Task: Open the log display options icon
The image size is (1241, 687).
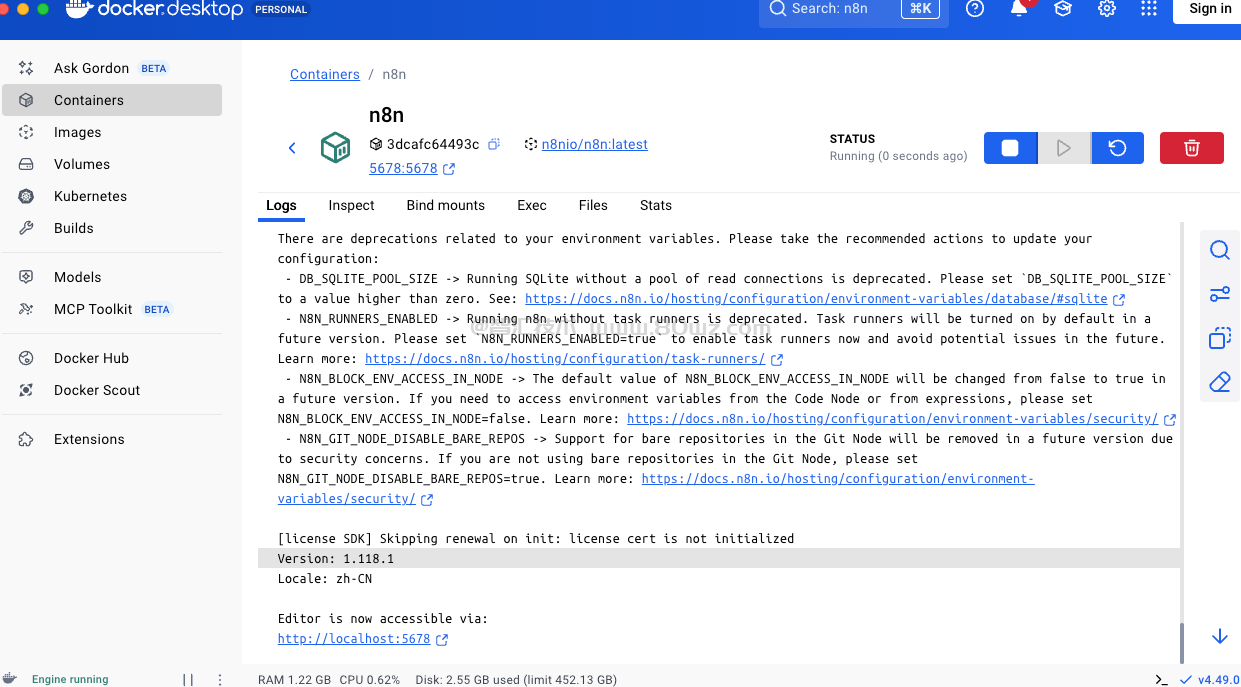Action: (x=1219, y=294)
